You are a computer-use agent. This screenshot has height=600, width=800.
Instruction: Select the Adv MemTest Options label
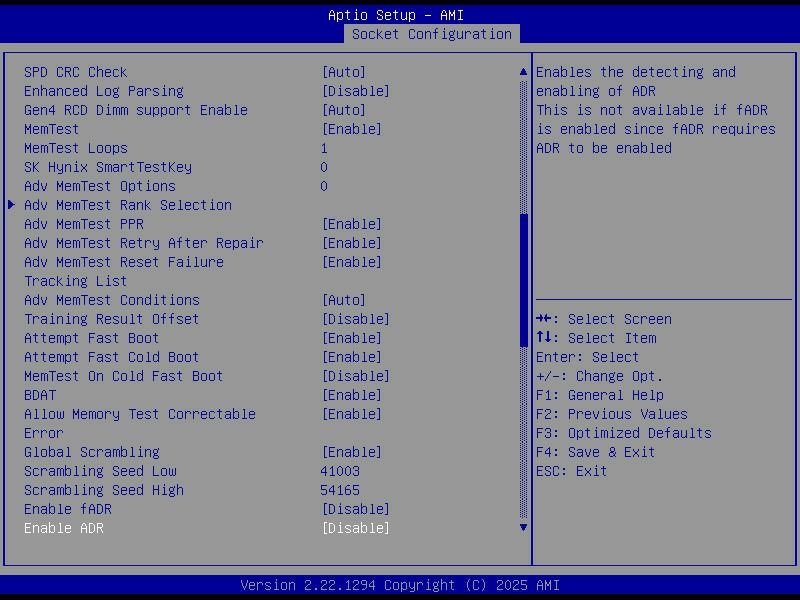(99, 186)
